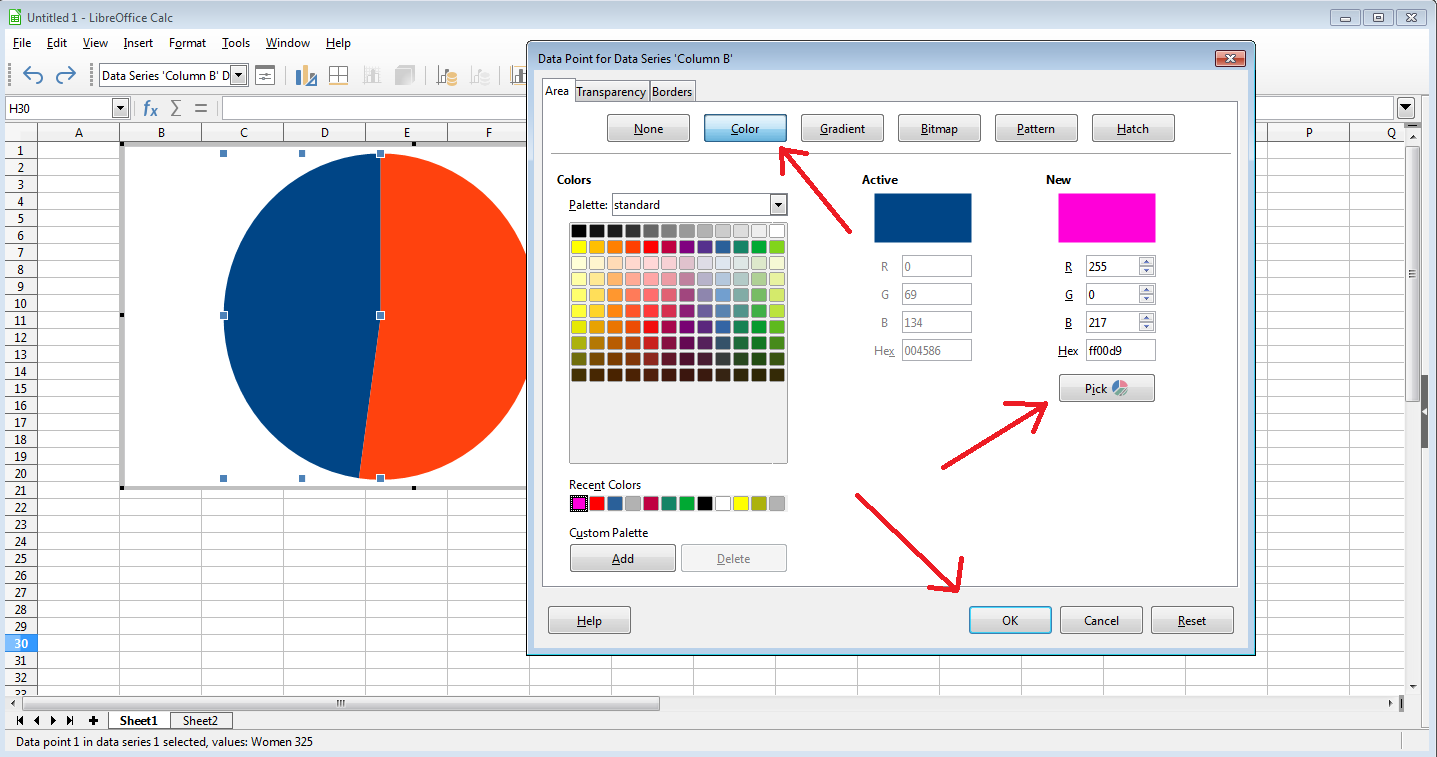Undo the last action
This screenshot has width=1437, height=757.
(x=33, y=75)
